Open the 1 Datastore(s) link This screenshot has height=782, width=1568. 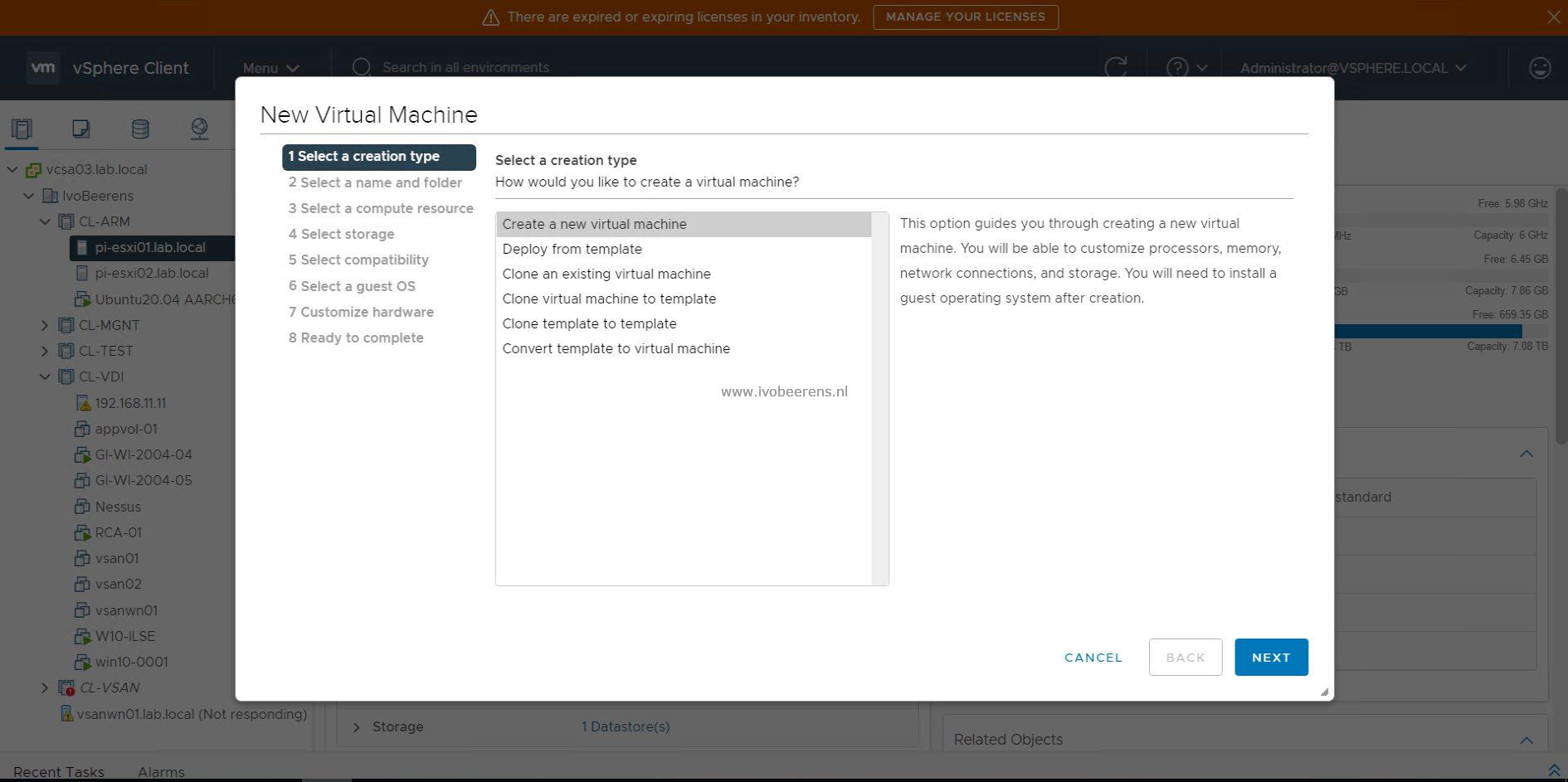[x=626, y=726]
